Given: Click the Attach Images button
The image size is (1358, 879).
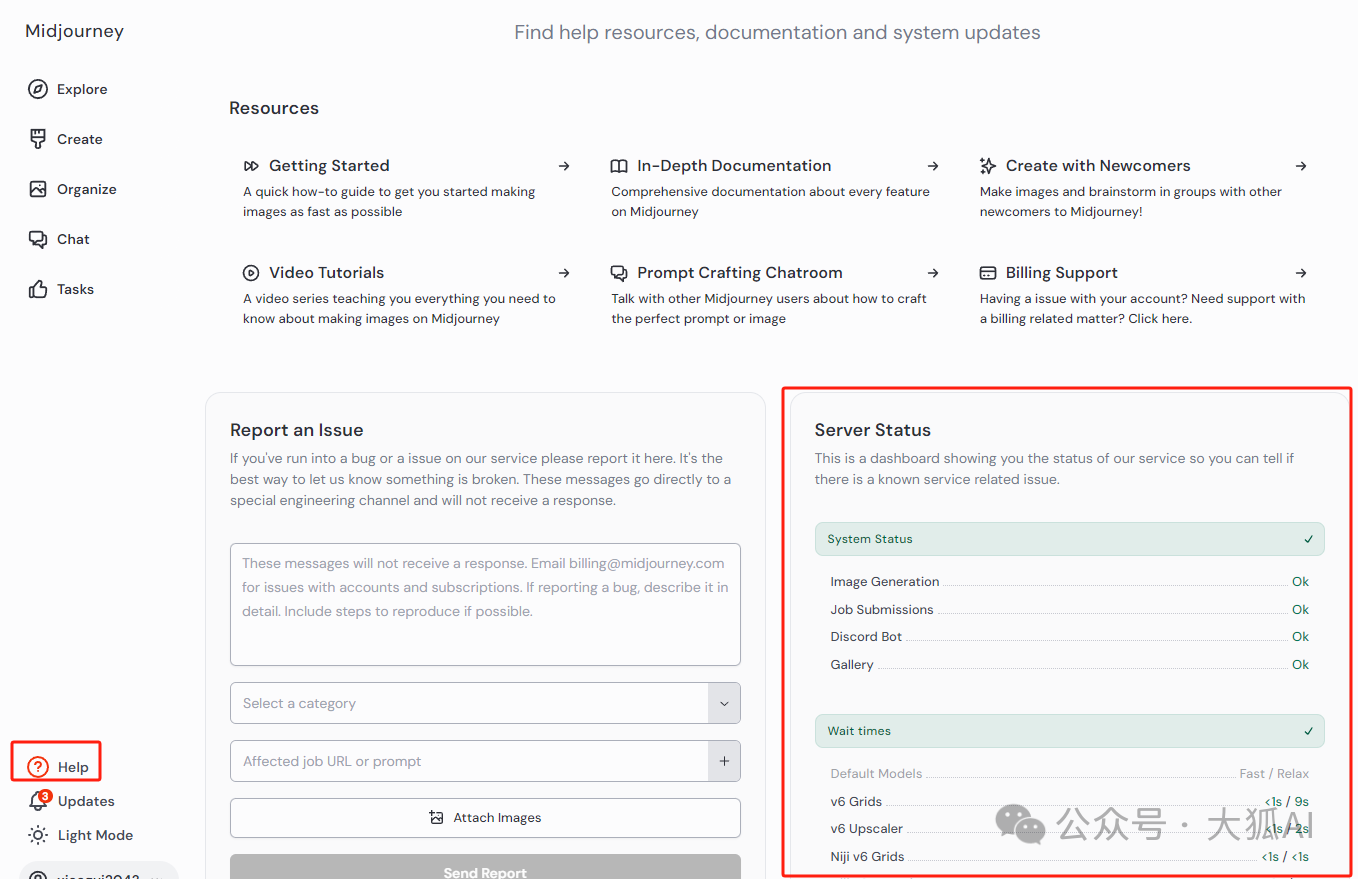Looking at the screenshot, I should [x=485, y=818].
